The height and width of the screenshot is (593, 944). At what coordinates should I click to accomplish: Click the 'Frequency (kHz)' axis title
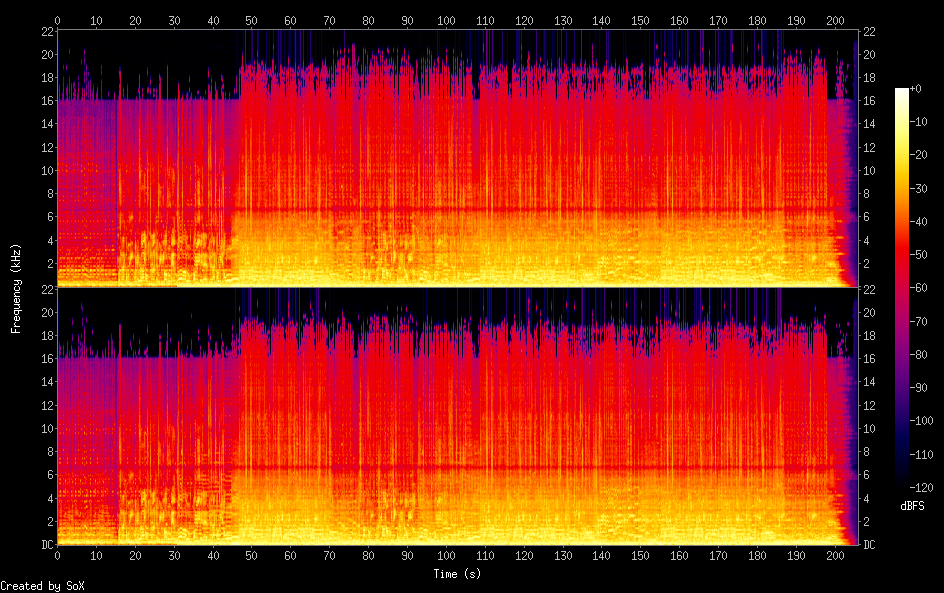16,288
